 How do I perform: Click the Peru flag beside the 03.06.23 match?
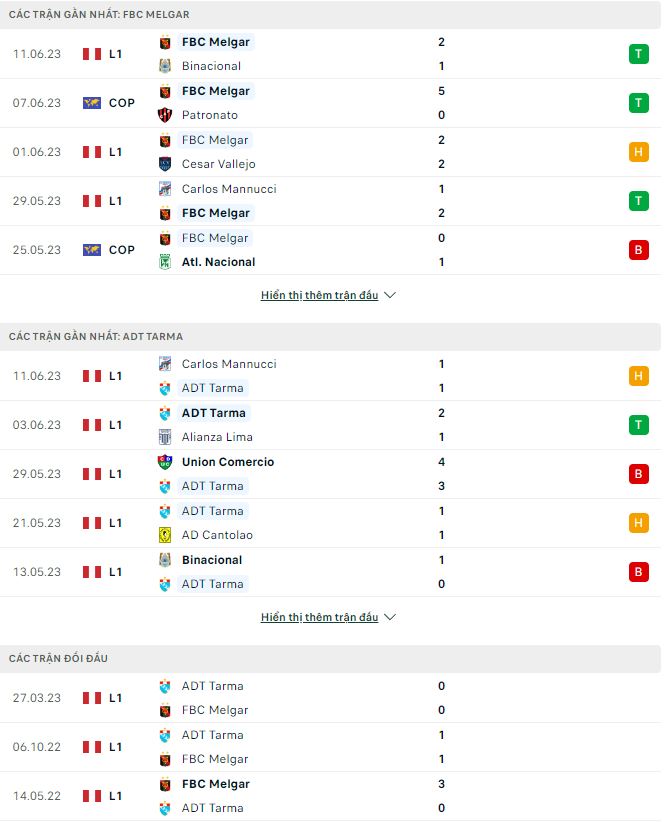point(92,425)
